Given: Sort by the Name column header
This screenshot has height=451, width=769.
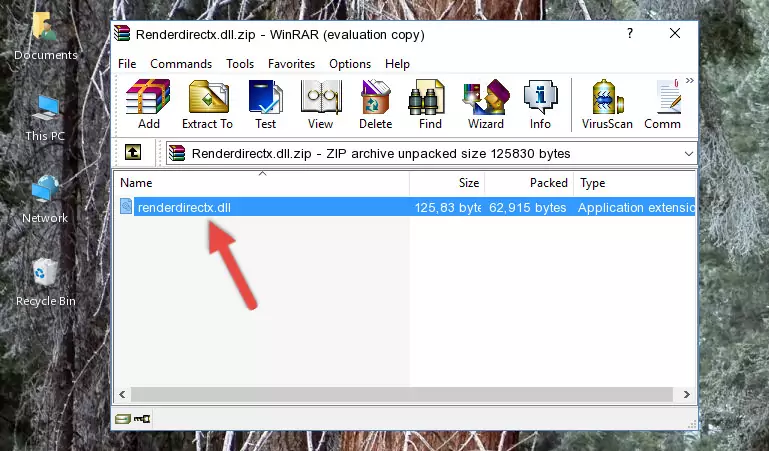Looking at the screenshot, I should pyautogui.click(x=262, y=183).
